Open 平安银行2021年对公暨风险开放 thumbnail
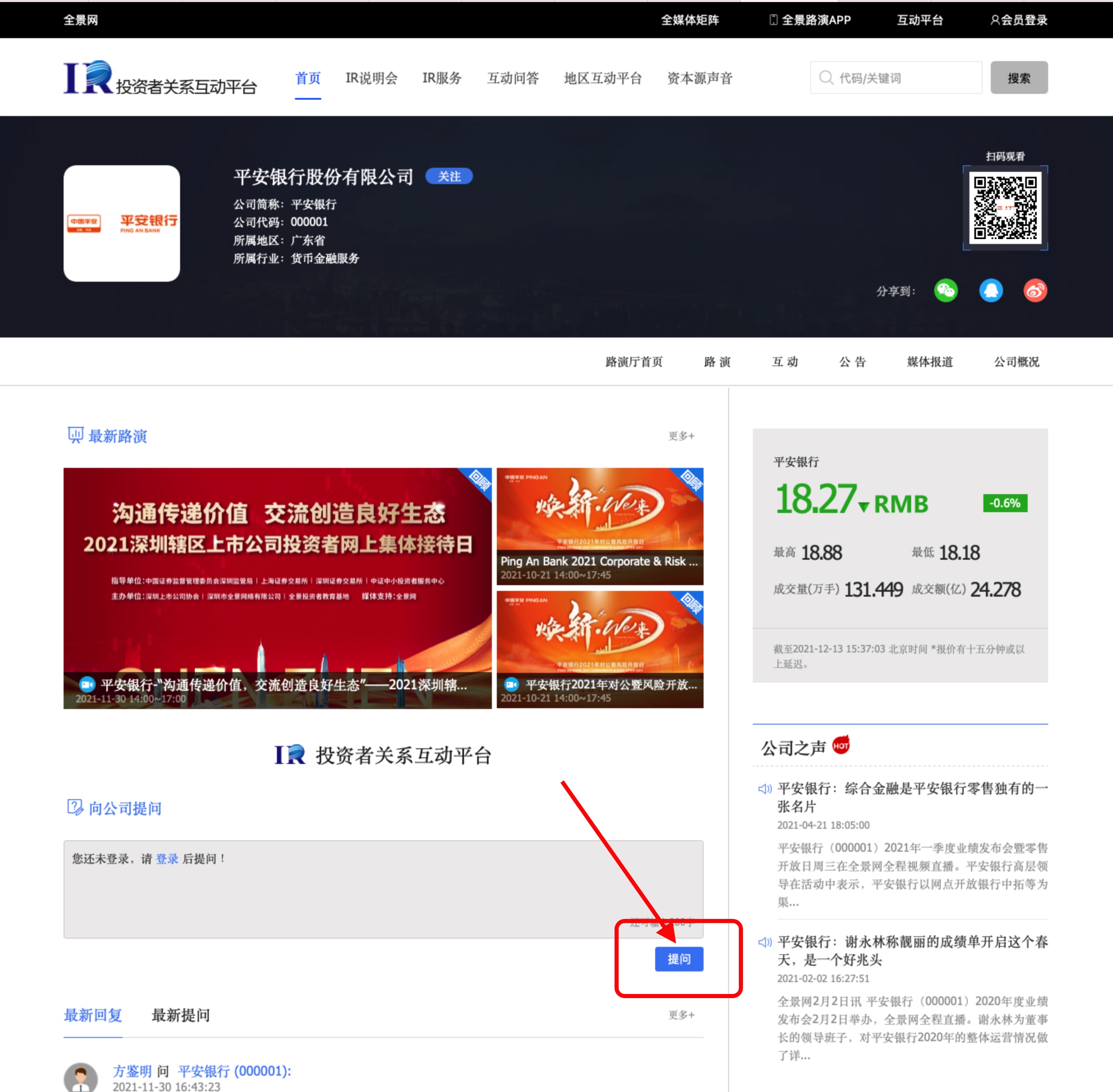The height and width of the screenshot is (1092, 1113). (600, 649)
